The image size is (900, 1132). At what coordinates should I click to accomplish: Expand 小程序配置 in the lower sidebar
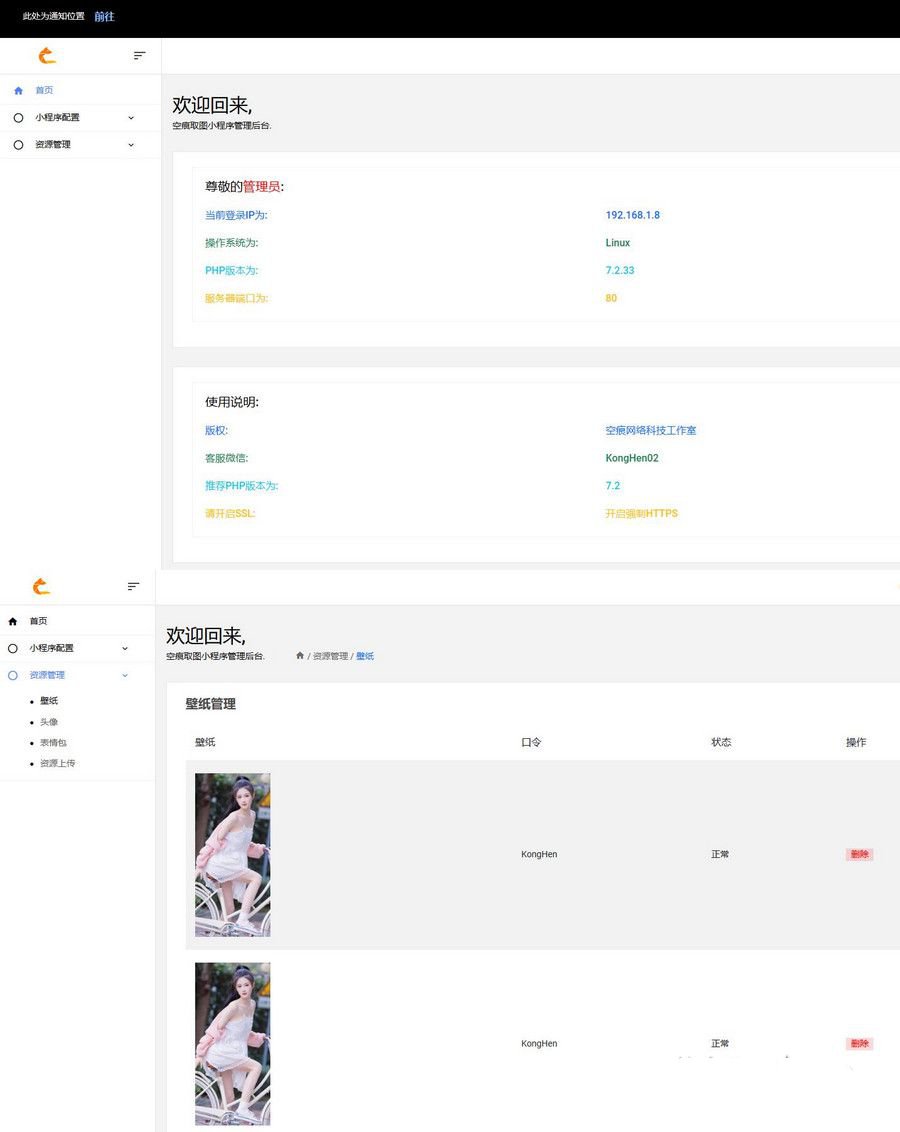click(124, 647)
